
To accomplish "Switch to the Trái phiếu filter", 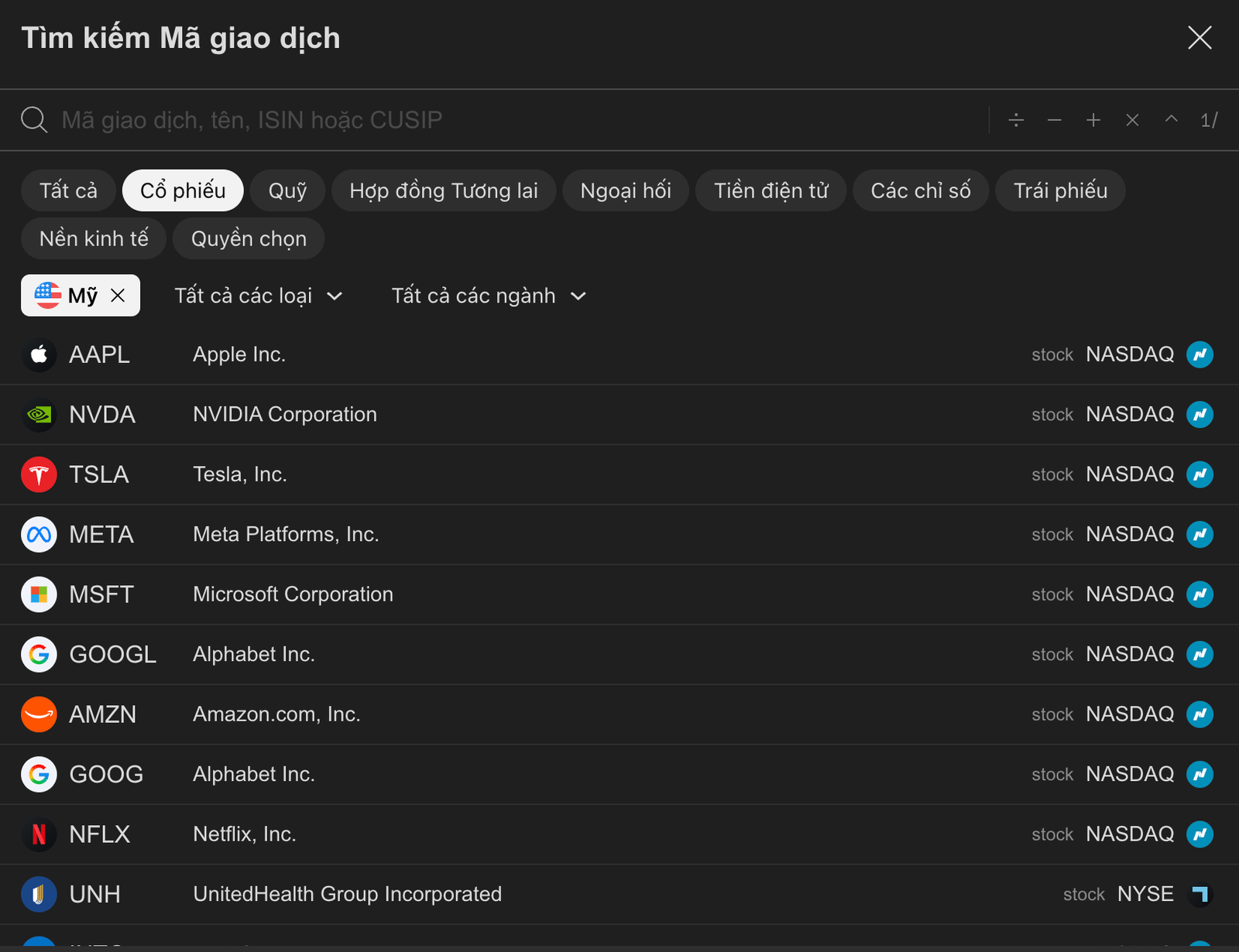I will pyautogui.click(x=1059, y=190).
